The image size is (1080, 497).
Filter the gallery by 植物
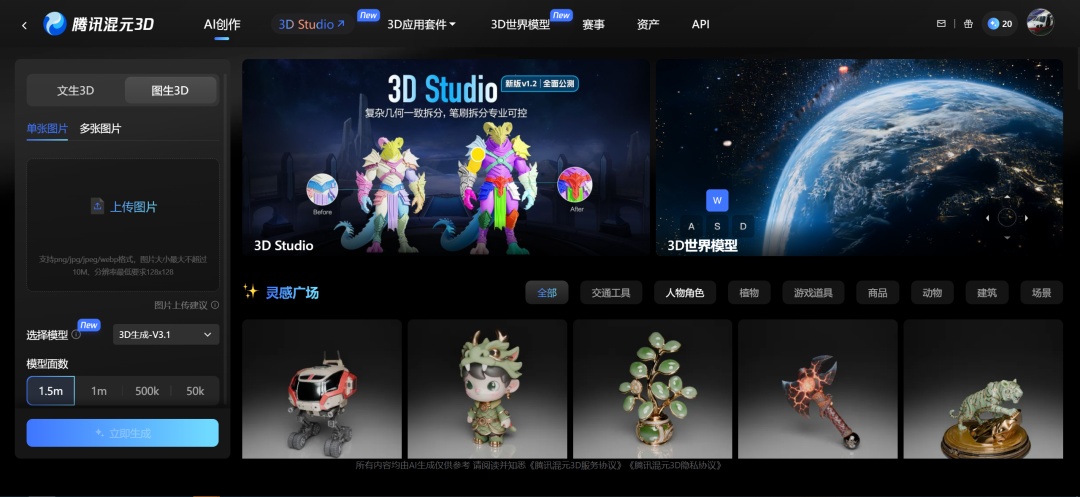749,293
